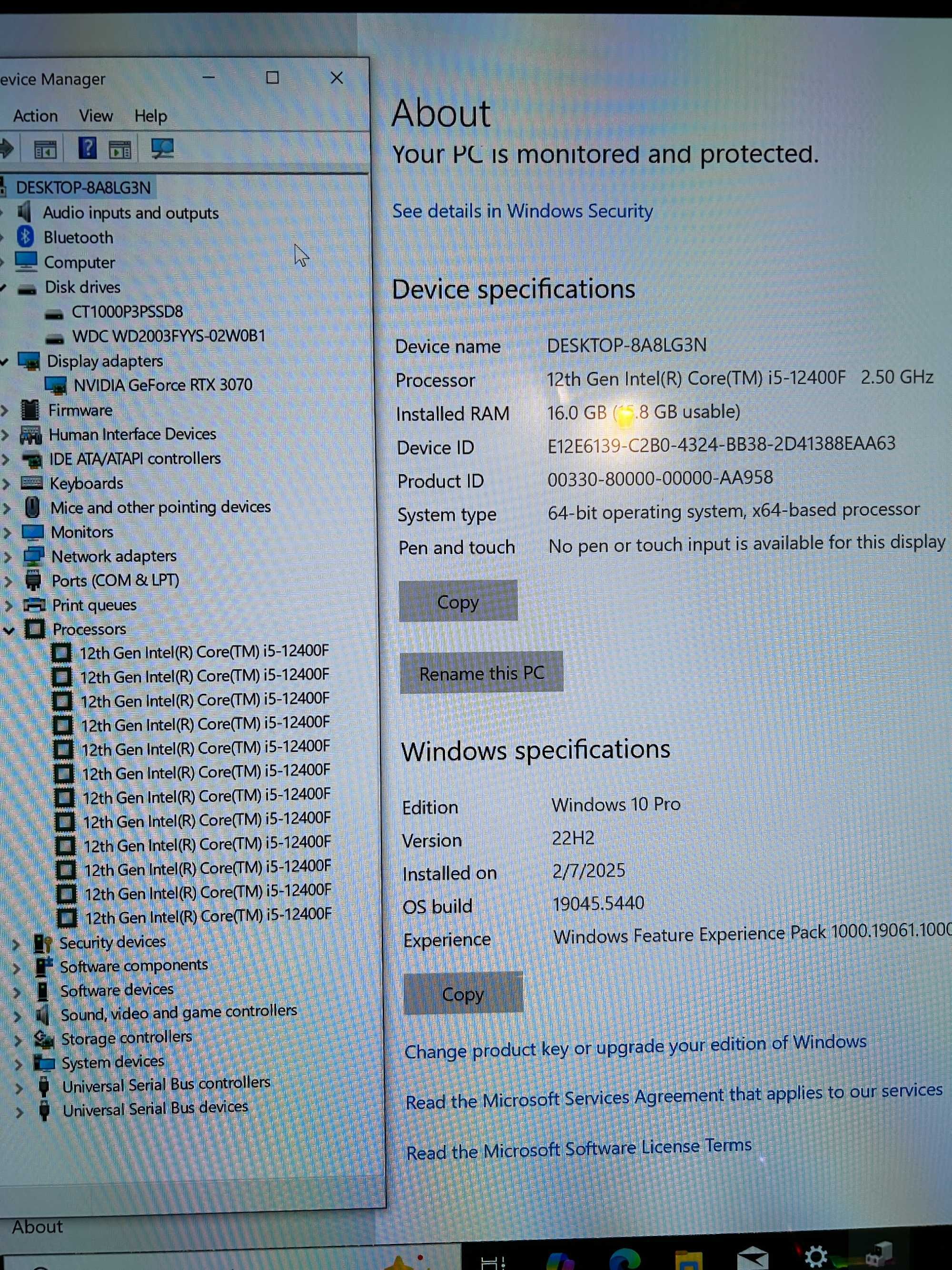The height and width of the screenshot is (1270, 952).
Task: Click the System devices icon
Action: coord(44,1063)
